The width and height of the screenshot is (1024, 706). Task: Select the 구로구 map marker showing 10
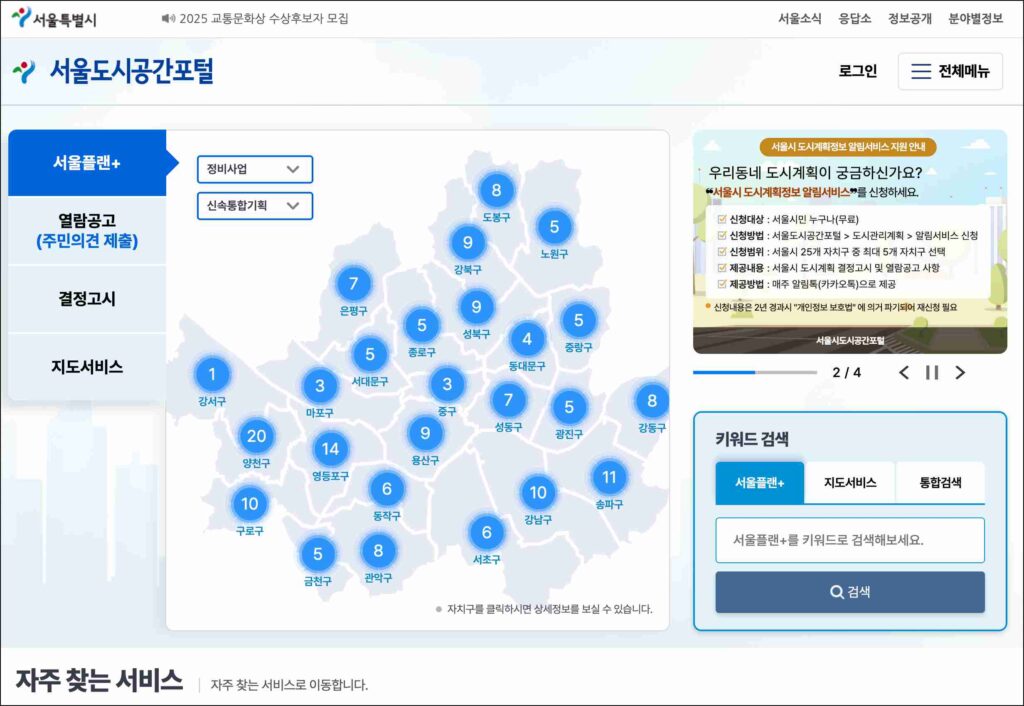[249, 504]
